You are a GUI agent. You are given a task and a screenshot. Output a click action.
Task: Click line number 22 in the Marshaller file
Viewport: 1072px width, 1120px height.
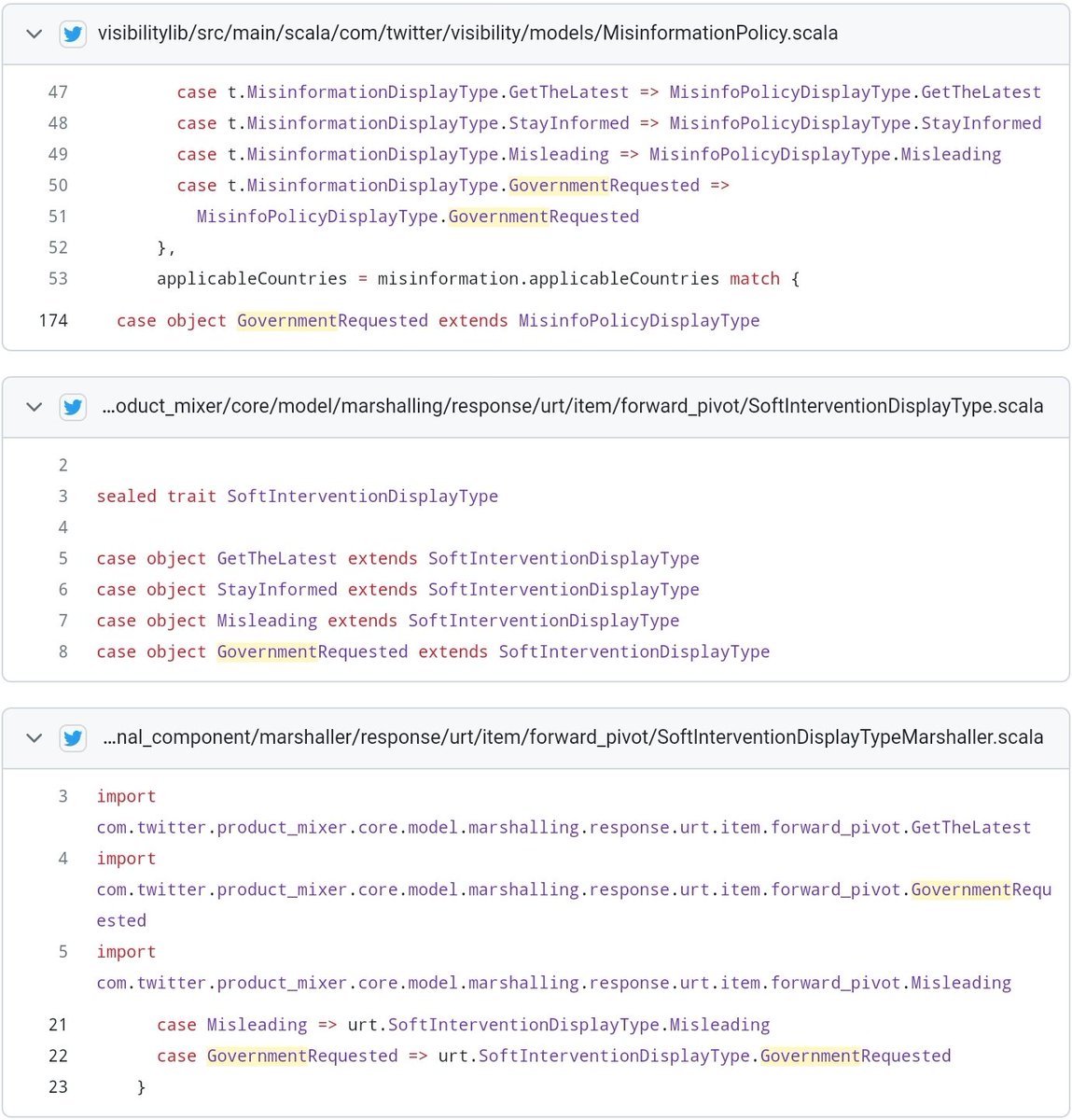coord(58,1057)
